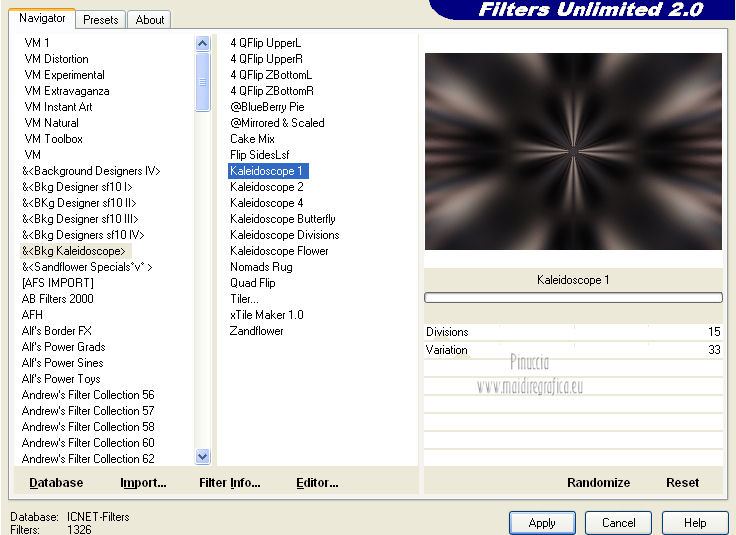The height and width of the screenshot is (535, 736).
Task: Select Alf's Border FX category
Action: coord(57,330)
